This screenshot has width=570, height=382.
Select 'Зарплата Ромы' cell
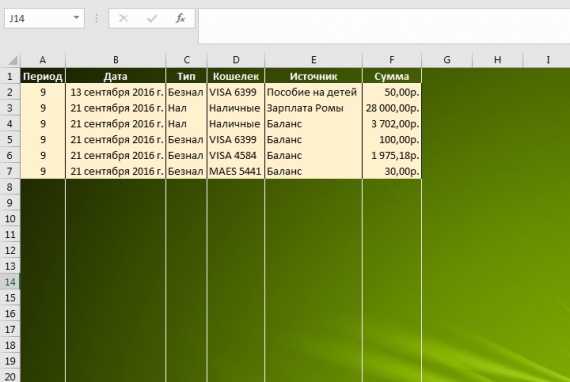pyautogui.click(x=313, y=108)
